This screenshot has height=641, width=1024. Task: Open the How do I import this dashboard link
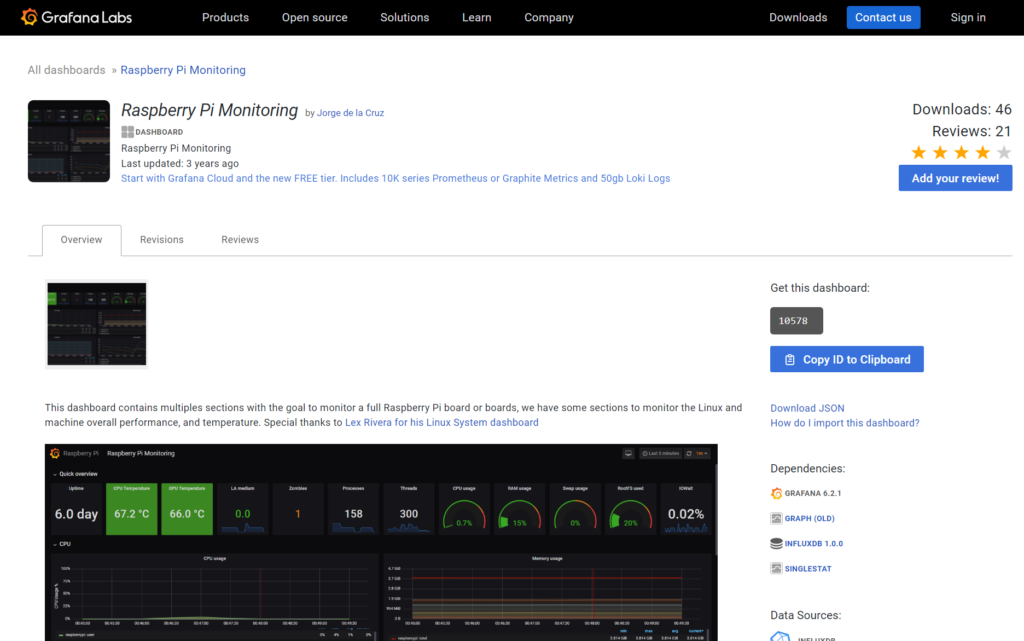tap(844, 423)
